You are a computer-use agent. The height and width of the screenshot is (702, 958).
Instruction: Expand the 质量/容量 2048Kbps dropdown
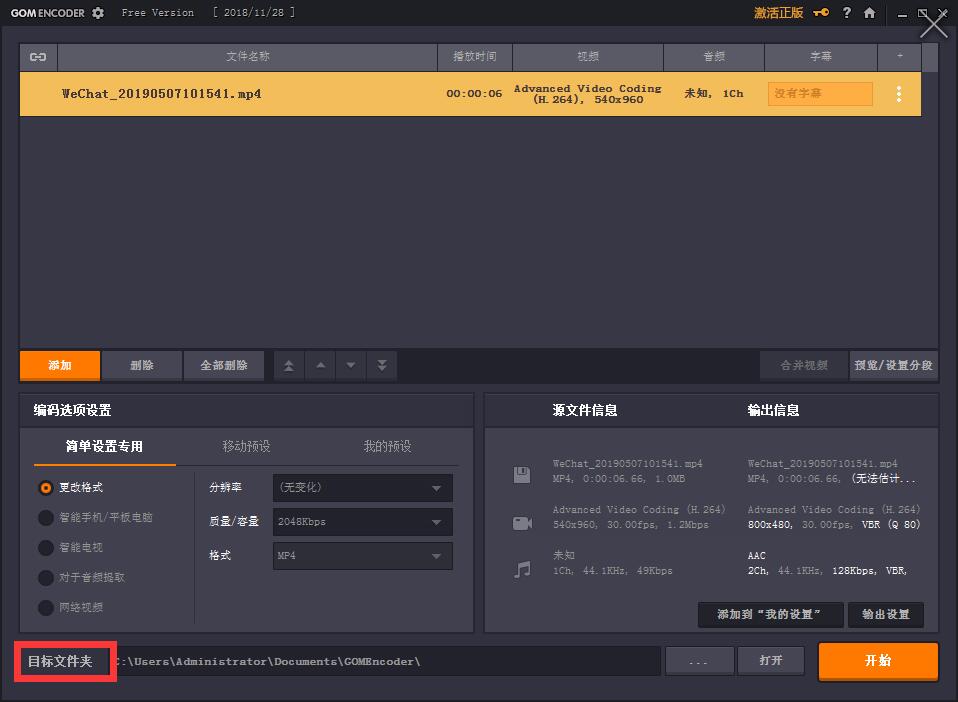click(x=362, y=522)
